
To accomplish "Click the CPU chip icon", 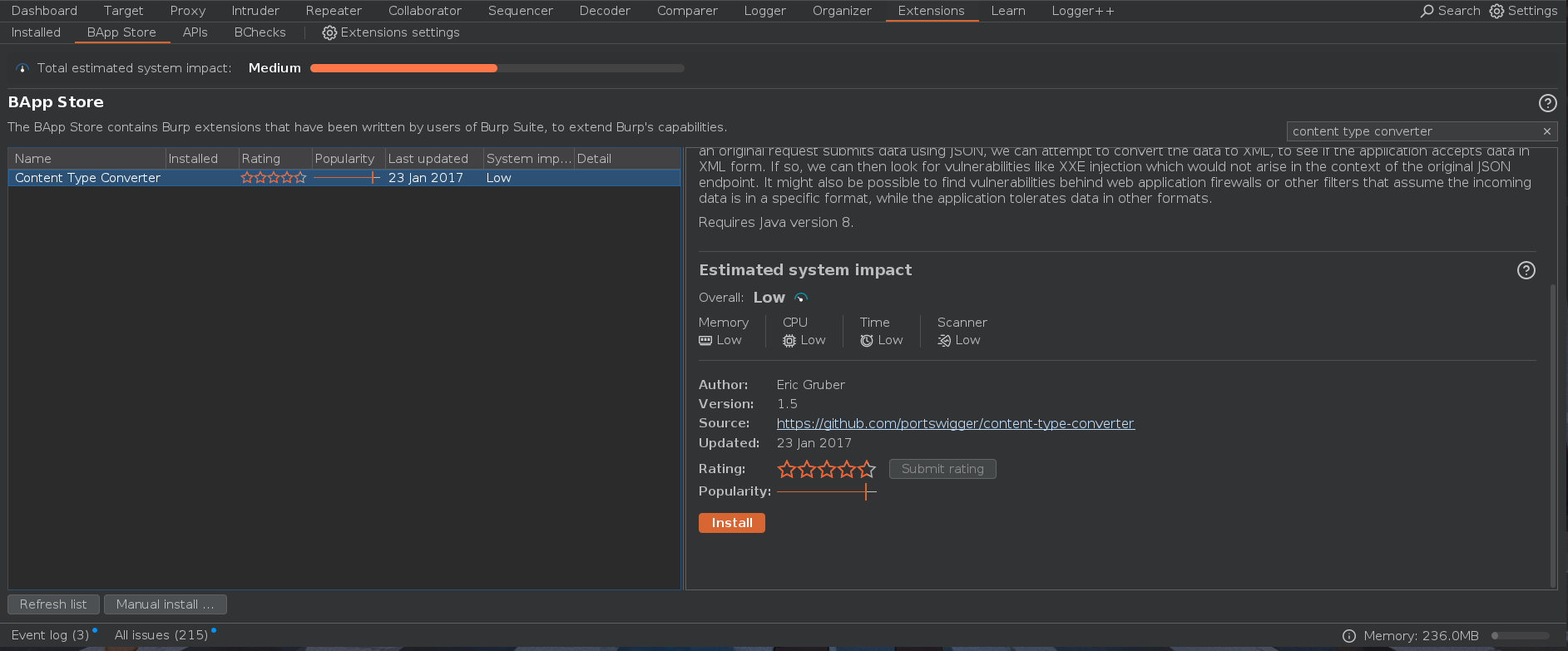I will pyautogui.click(x=789, y=340).
